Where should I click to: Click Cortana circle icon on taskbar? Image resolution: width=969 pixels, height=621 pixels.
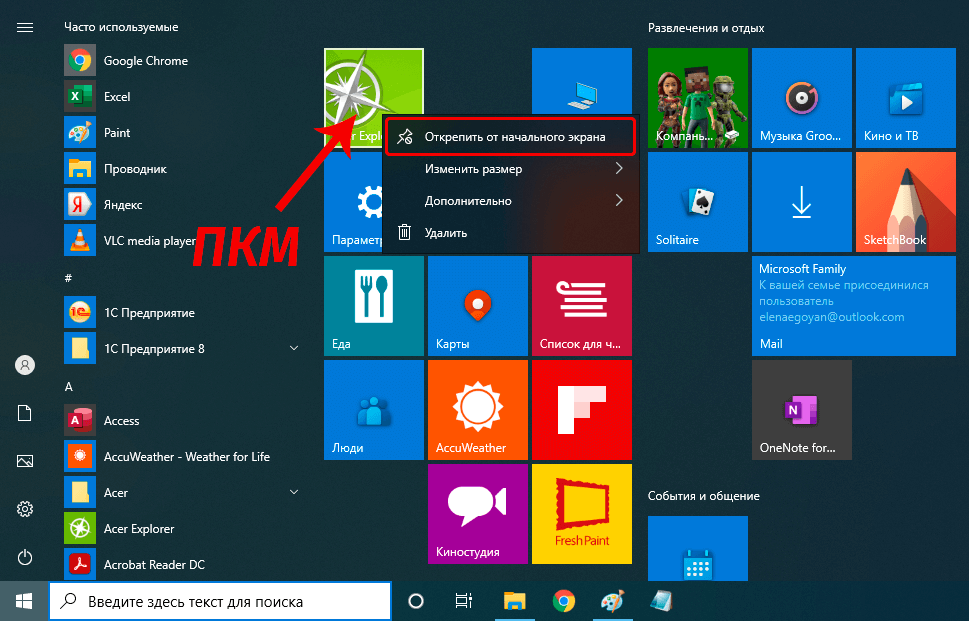417,601
